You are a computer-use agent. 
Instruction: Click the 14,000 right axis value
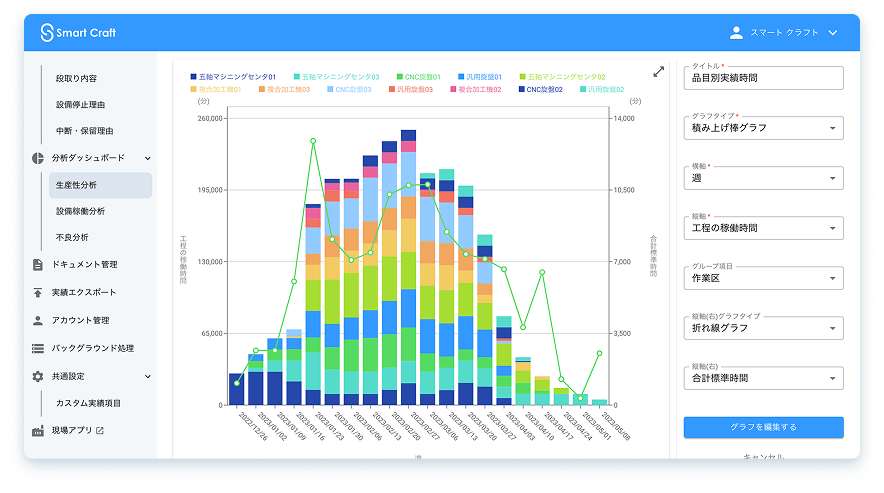coord(624,118)
